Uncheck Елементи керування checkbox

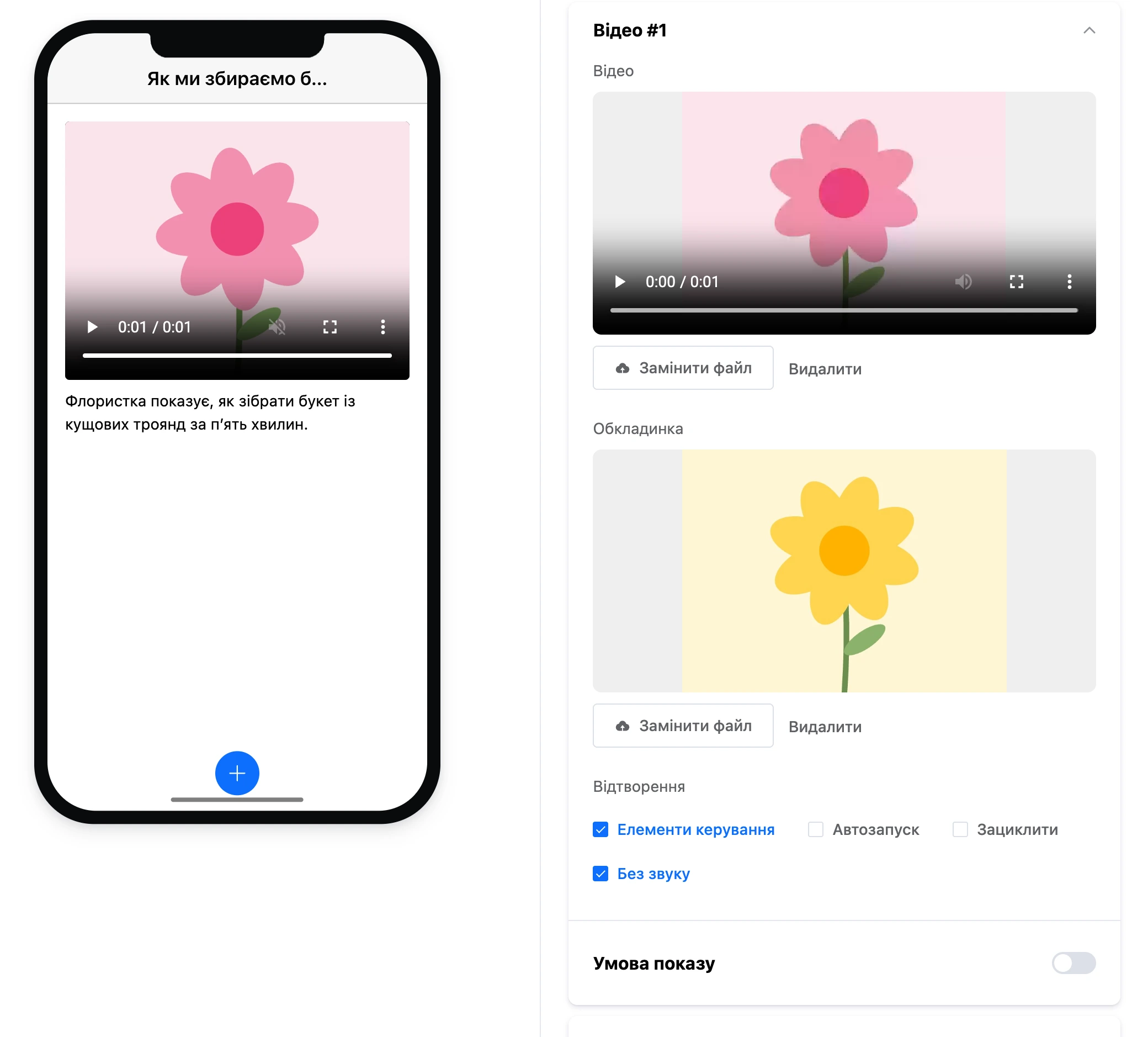(600, 829)
